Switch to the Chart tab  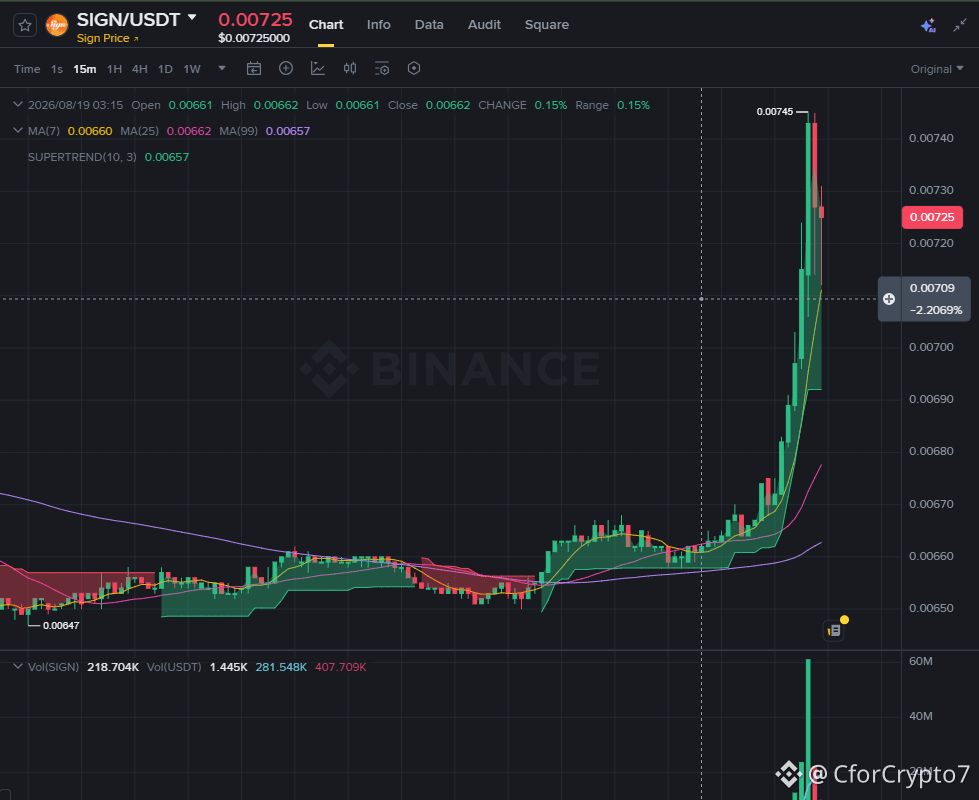[x=326, y=24]
